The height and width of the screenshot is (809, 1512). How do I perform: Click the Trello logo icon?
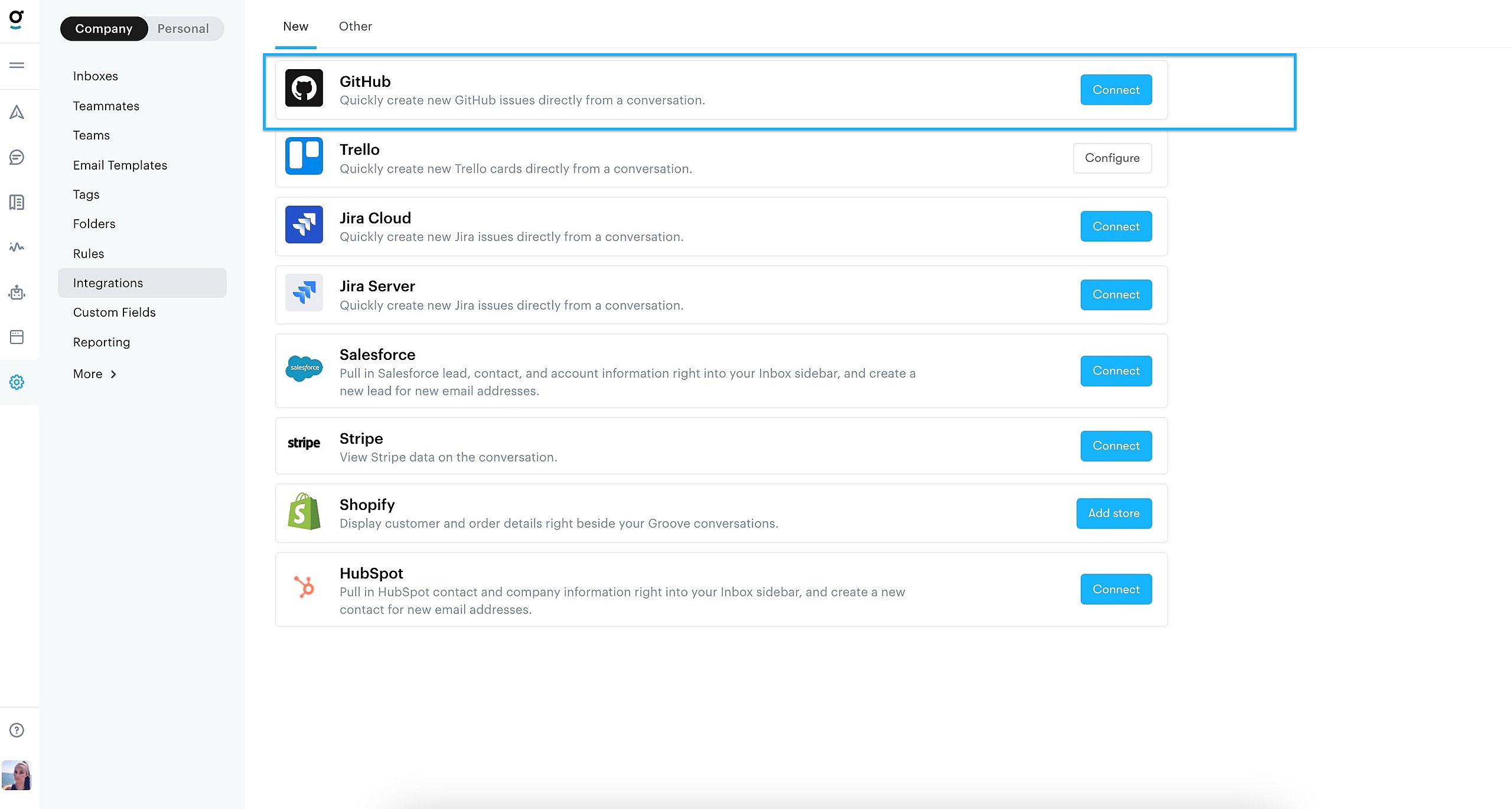(x=304, y=156)
